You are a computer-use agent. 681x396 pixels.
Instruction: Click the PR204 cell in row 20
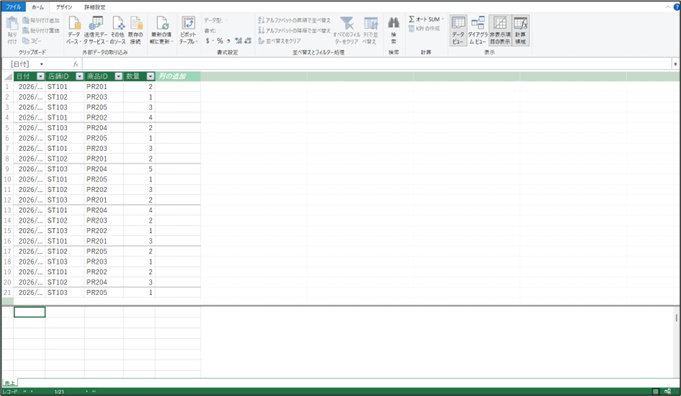(103, 282)
